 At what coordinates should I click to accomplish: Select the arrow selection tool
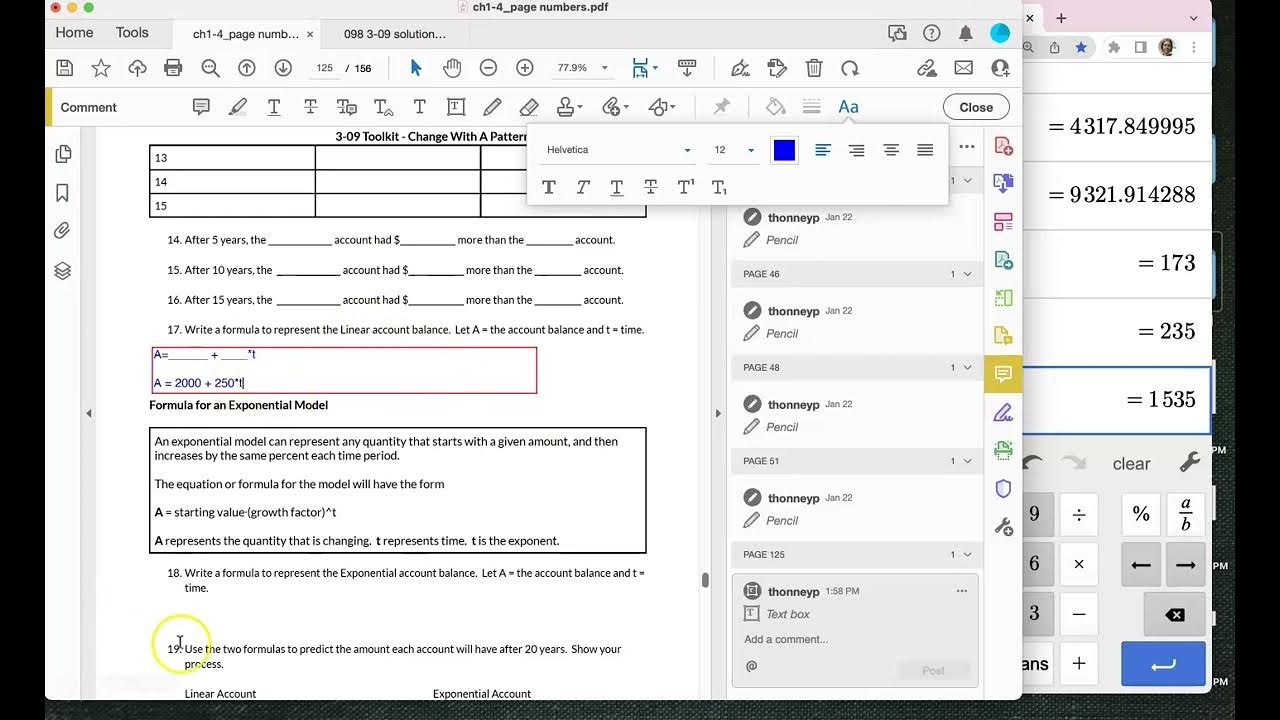pos(416,68)
